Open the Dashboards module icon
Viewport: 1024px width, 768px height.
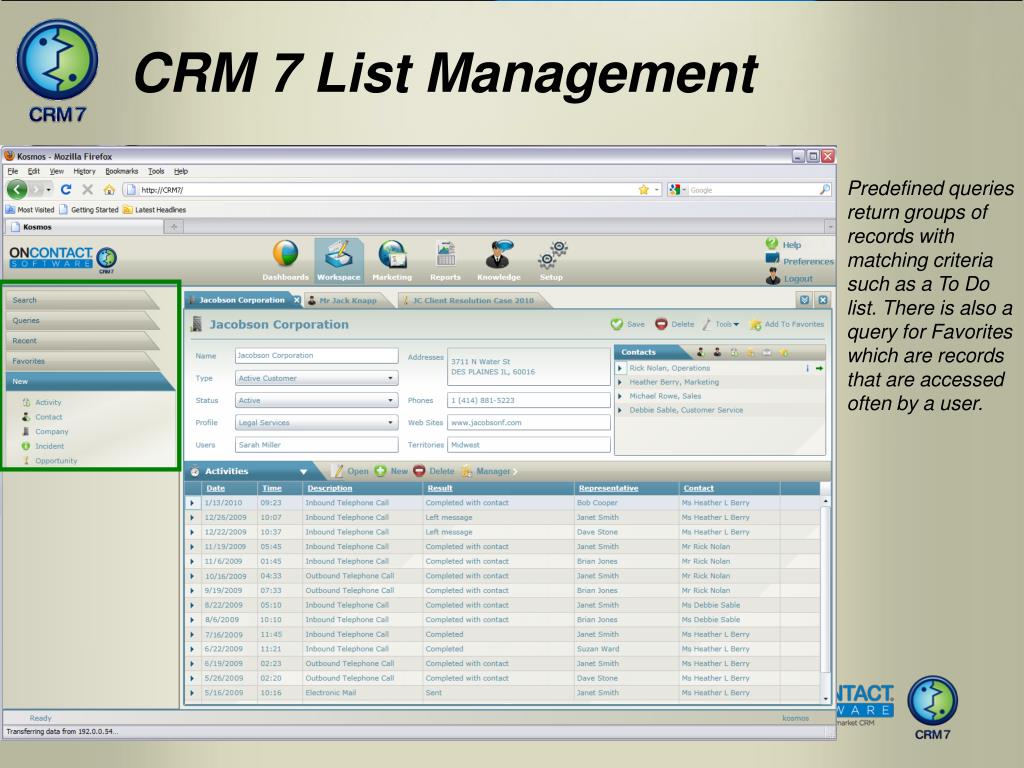pyautogui.click(x=285, y=254)
